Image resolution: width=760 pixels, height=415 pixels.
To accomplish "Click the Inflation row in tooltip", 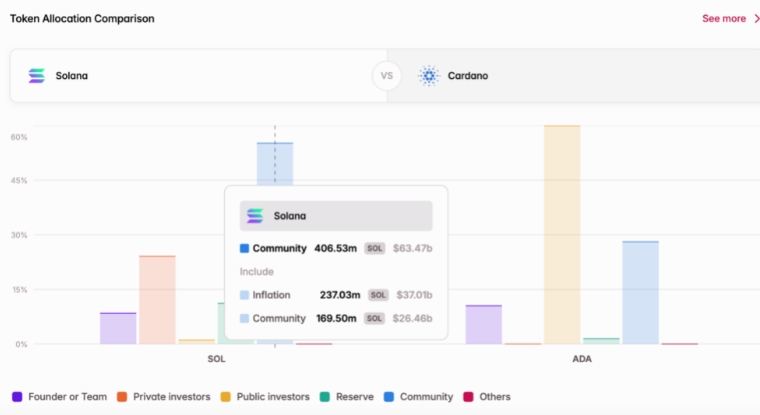I will coord(336,295).
